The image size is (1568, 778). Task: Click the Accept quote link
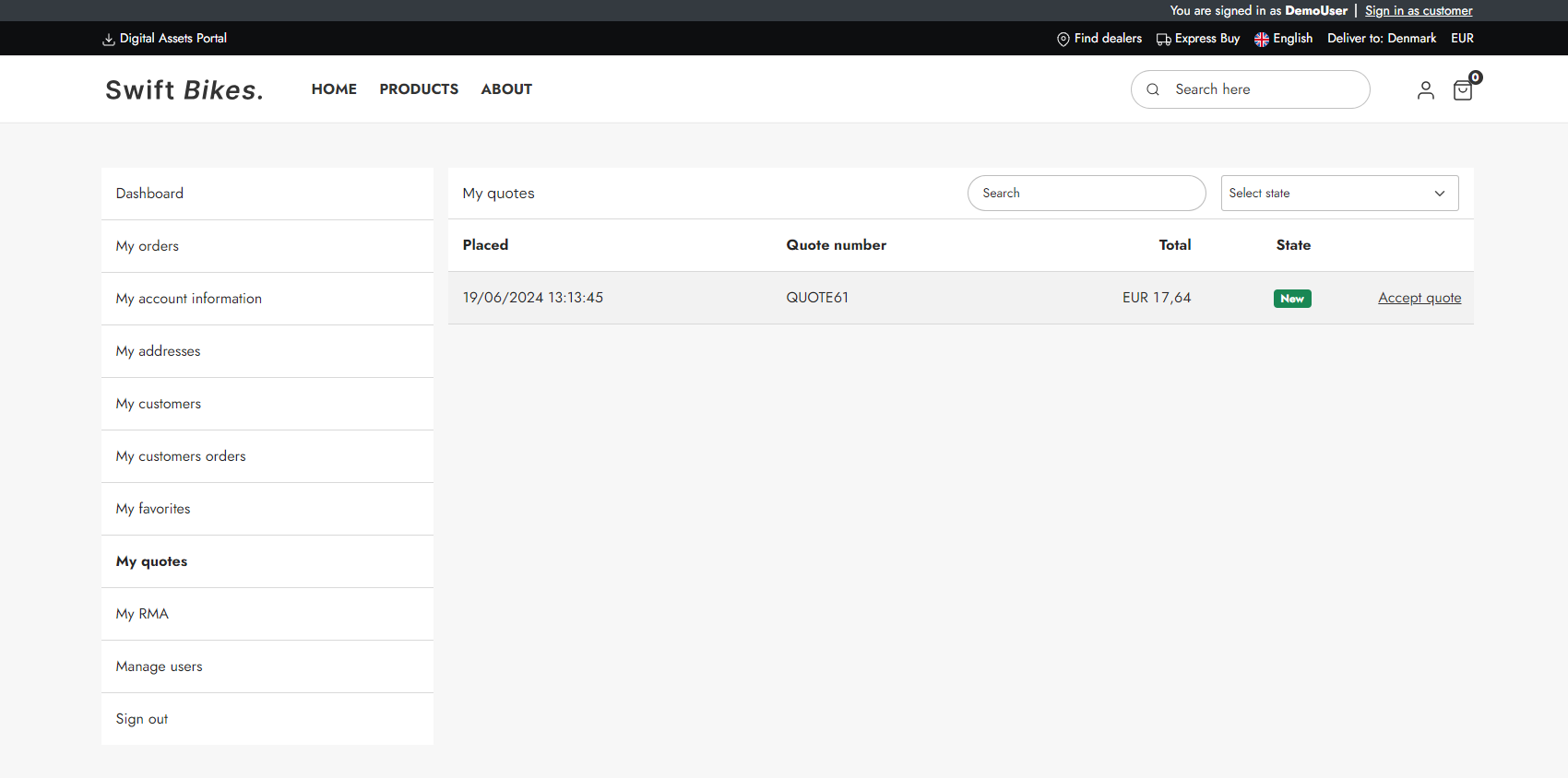click(1419, 298)
